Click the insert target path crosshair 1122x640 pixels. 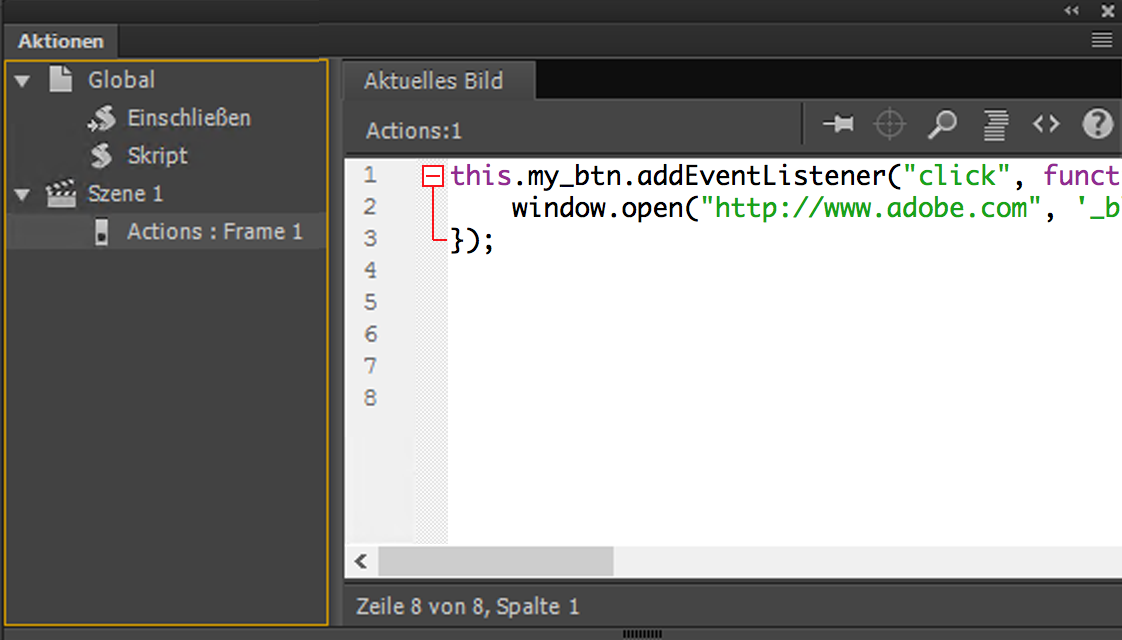[889, 124]
